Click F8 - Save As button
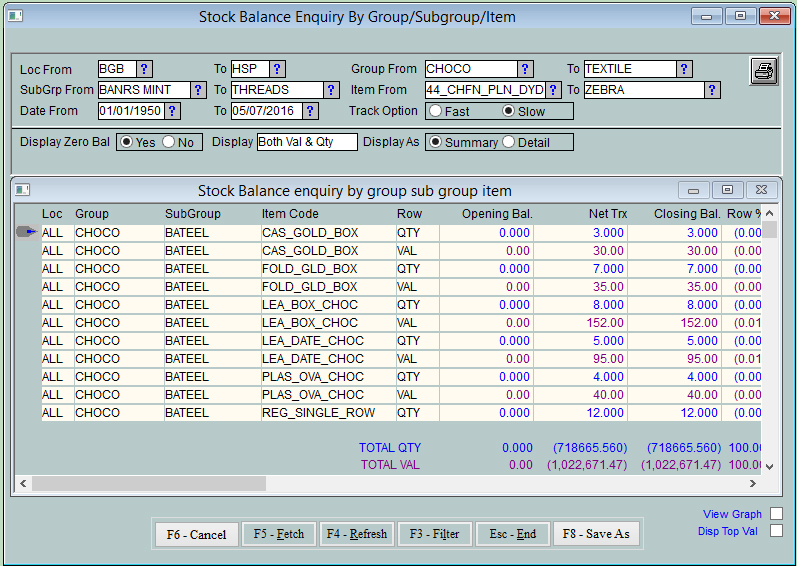 tap(596, 534)
